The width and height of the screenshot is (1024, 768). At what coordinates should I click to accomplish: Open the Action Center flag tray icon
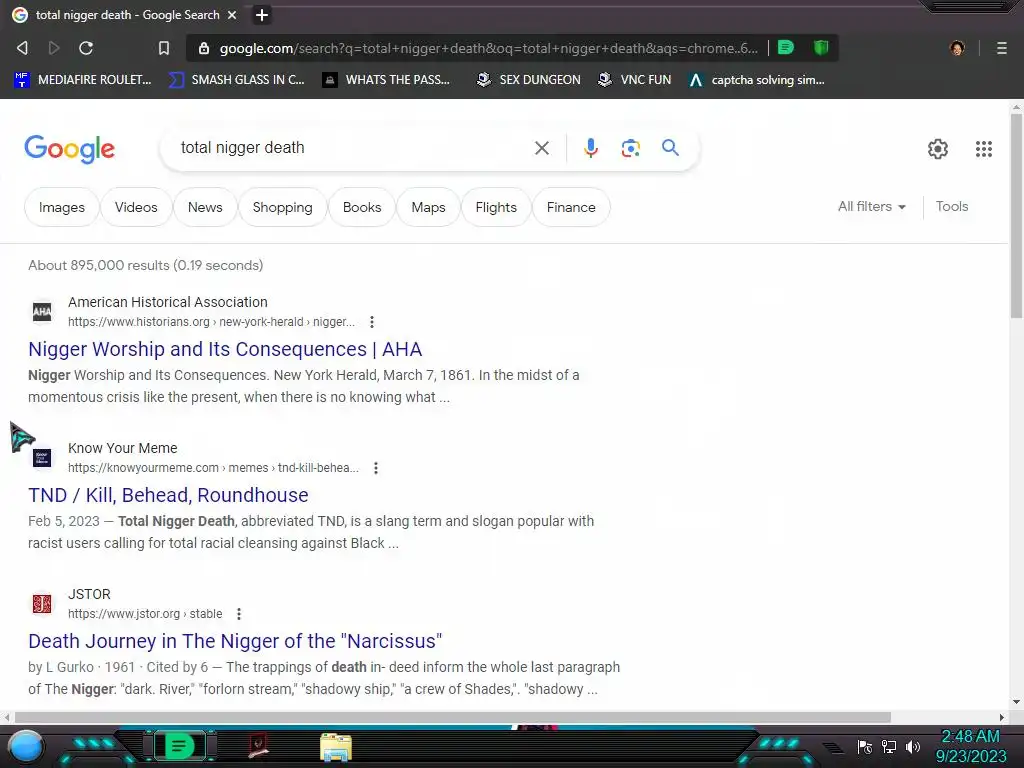click(865, 746)
